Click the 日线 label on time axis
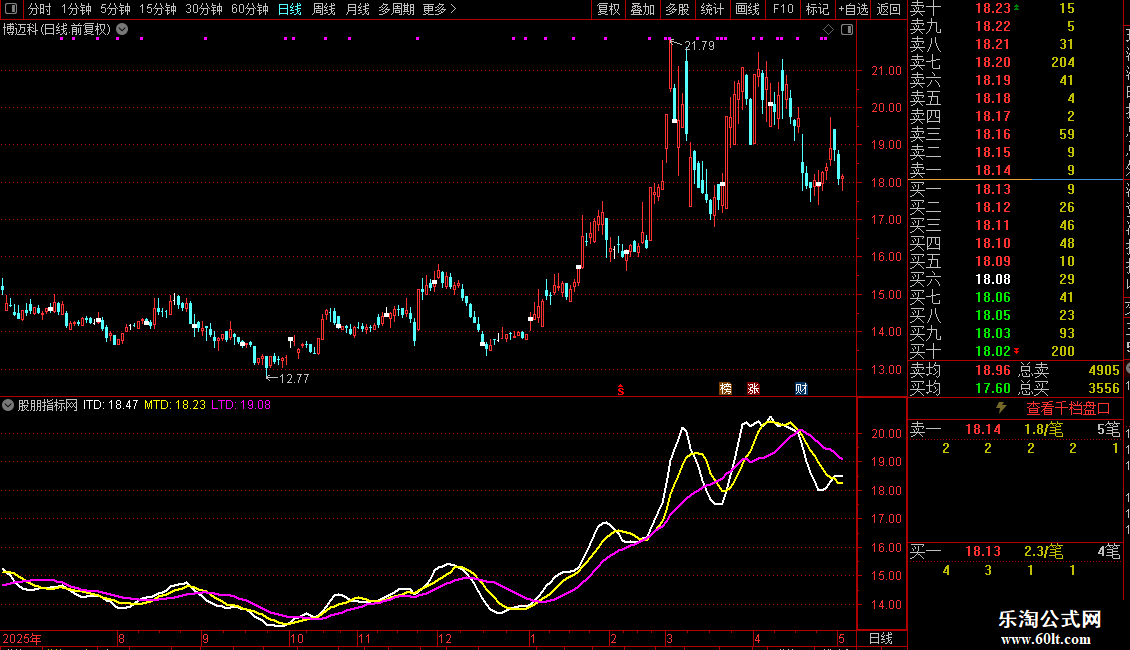 click(x=881, y=638)
